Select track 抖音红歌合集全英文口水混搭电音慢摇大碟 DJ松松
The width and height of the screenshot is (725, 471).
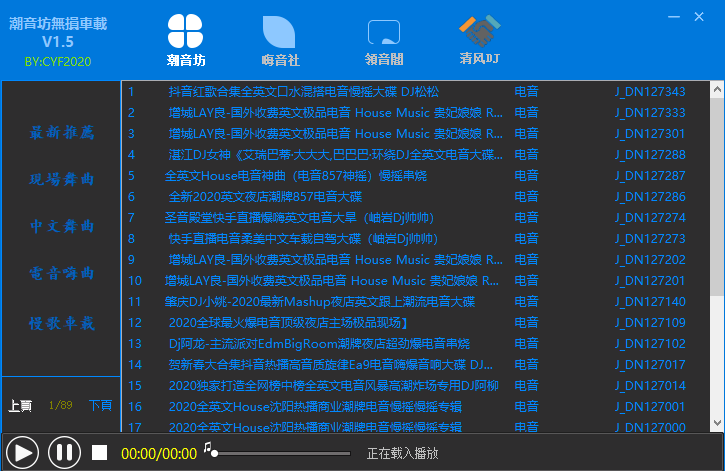click(x=303, y=92)
